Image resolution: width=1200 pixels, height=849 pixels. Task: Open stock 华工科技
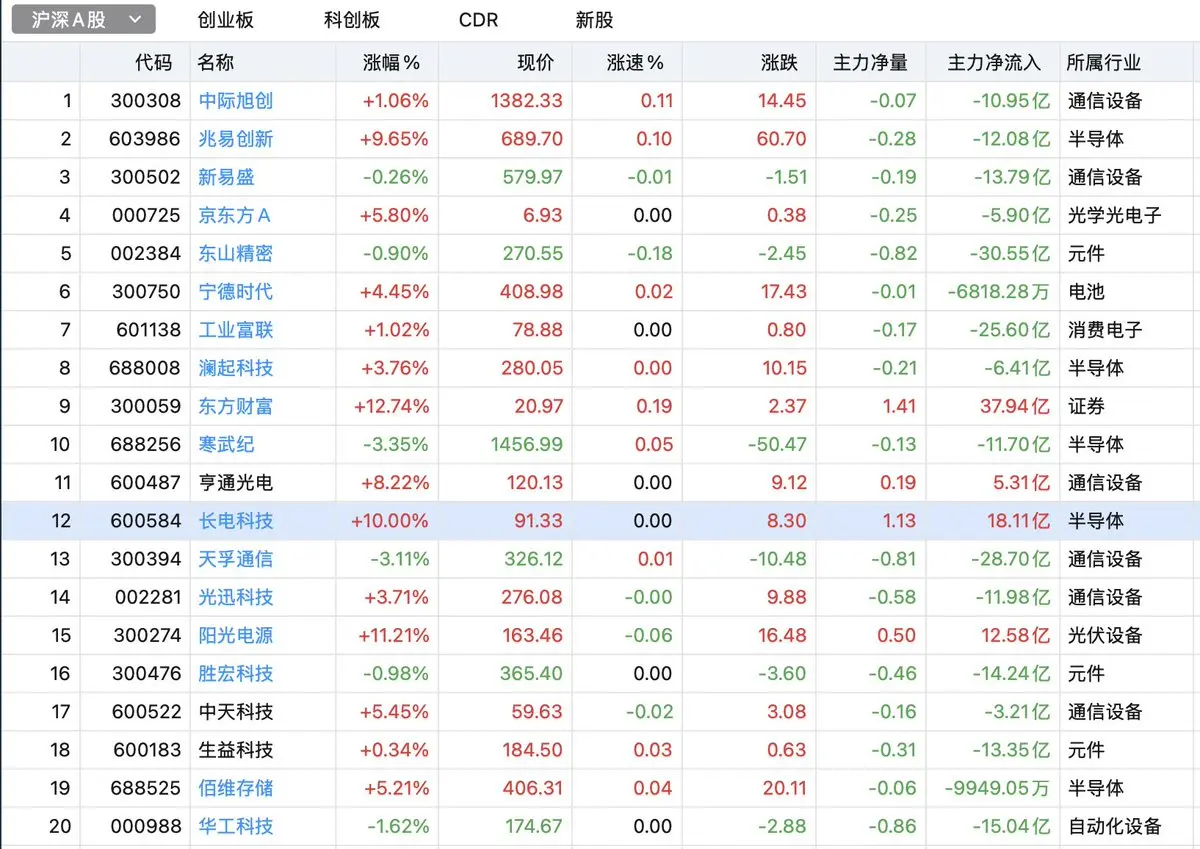[x=236, y=826]
